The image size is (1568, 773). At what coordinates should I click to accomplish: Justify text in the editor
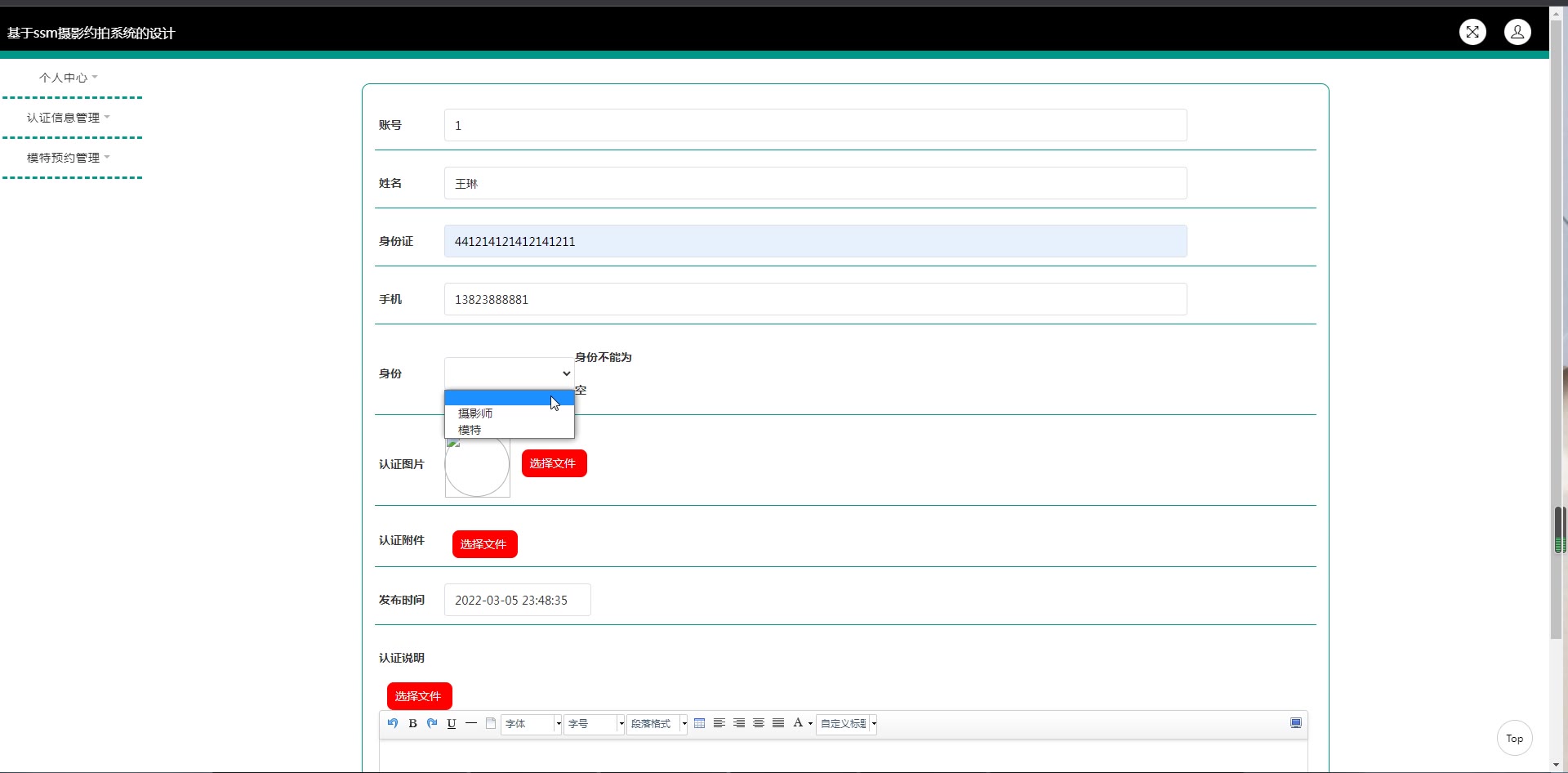pyautogui.click(x=778, y=723)
